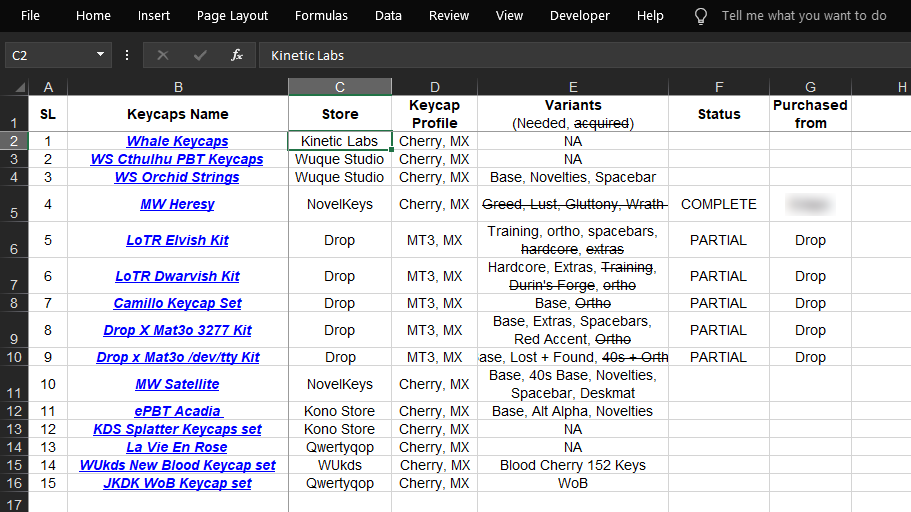
Task: Select the Blood Cherry 152 Keys cell
Action: coord(573,466)
